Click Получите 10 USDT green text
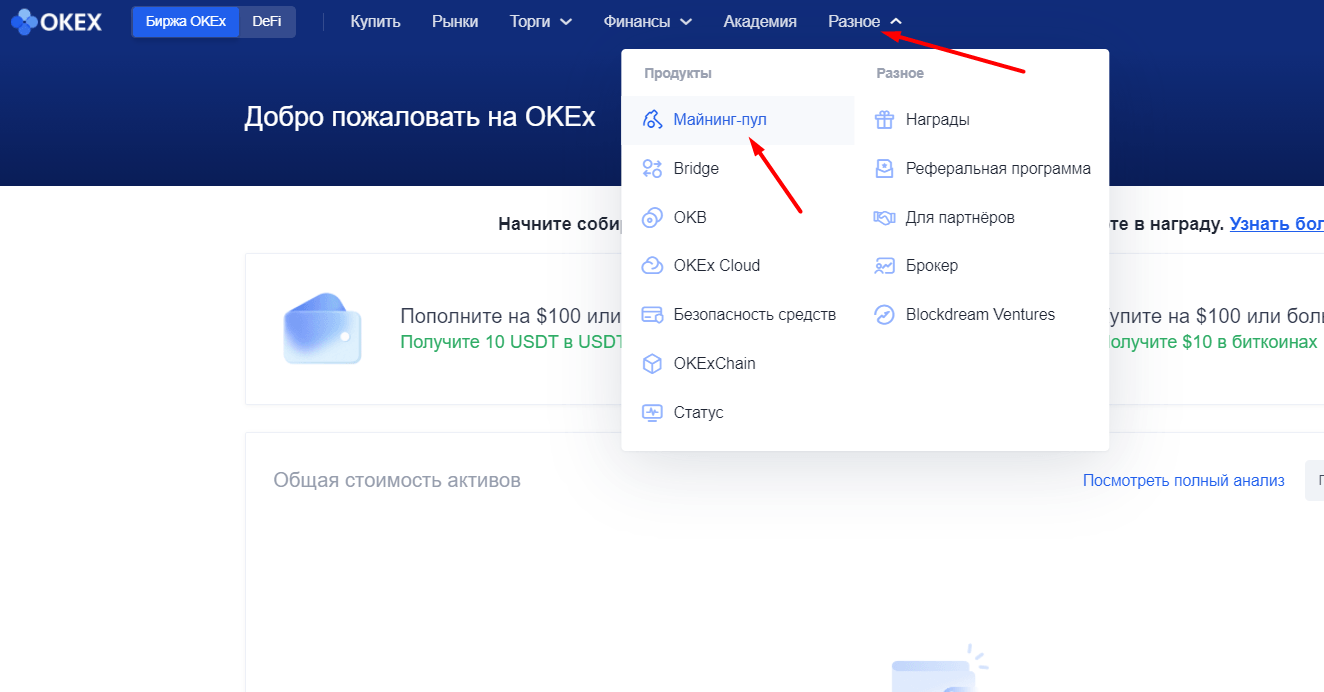This screenshot has height=692, width=1324. (511, 342)
